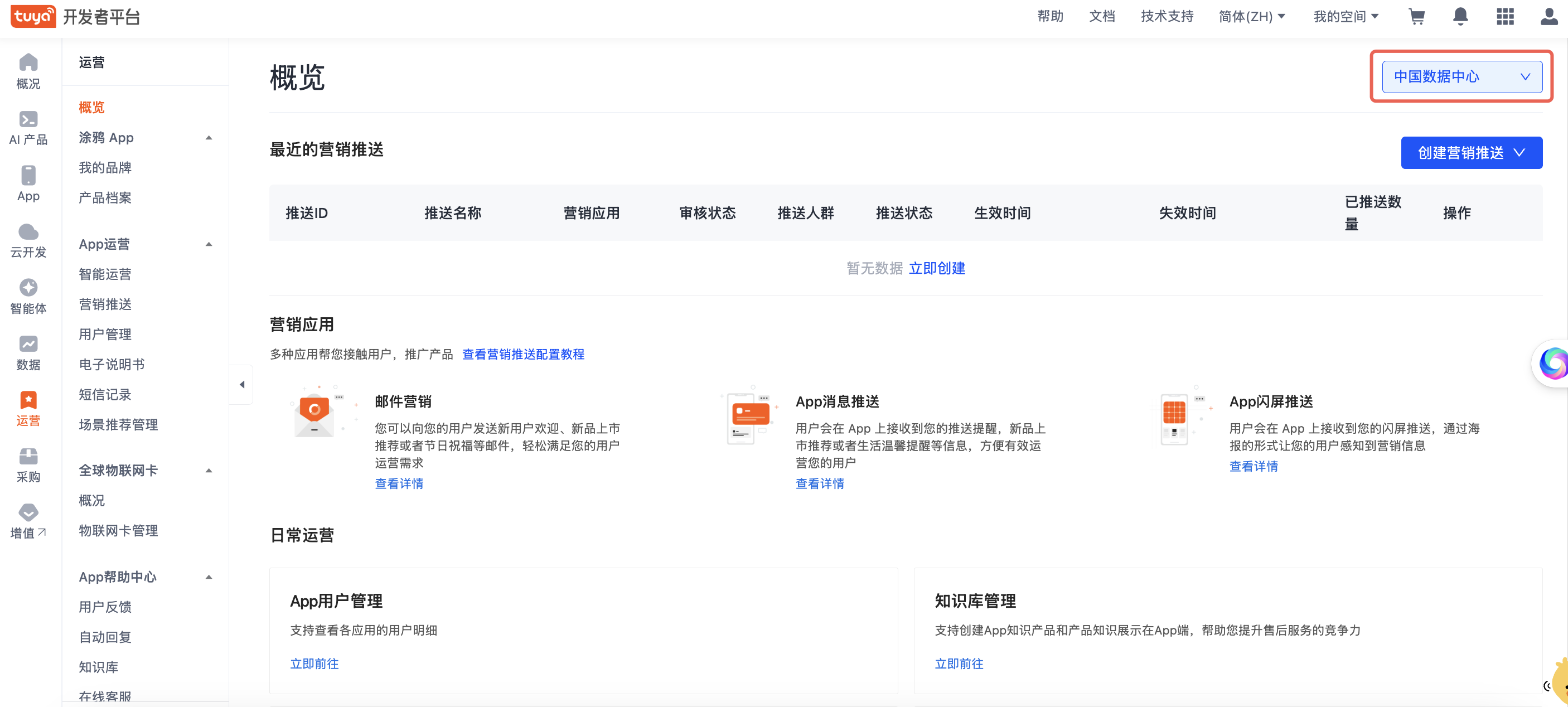Viewport: 1568px width, 707px height.
Task: Open the apps grid icon
Action: pyautogui.click(x=1504, y=16)
